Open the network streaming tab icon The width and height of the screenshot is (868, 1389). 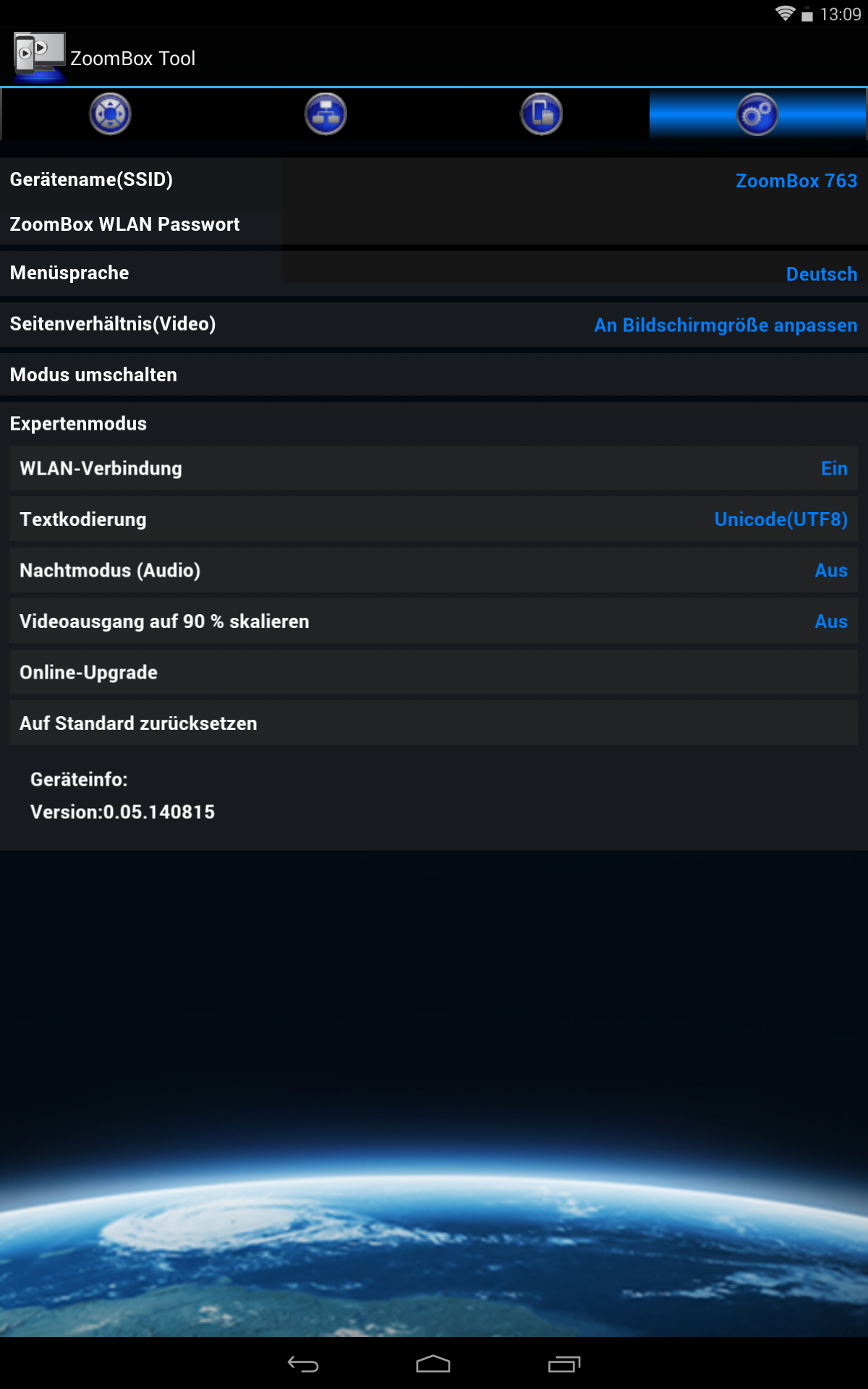tap(325, 114)
